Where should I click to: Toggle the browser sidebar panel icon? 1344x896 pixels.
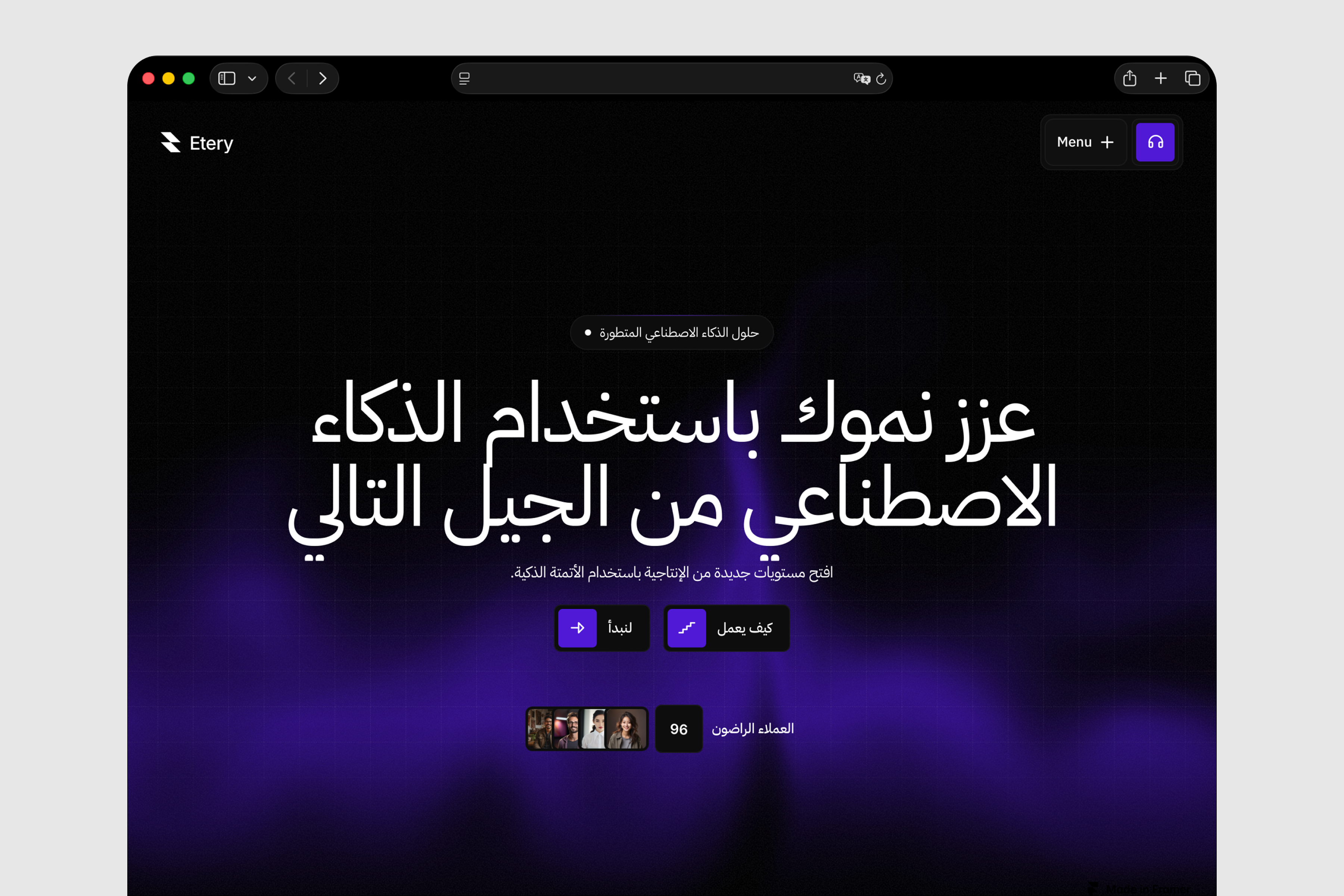pyautogui.click(x=227, y=78)
